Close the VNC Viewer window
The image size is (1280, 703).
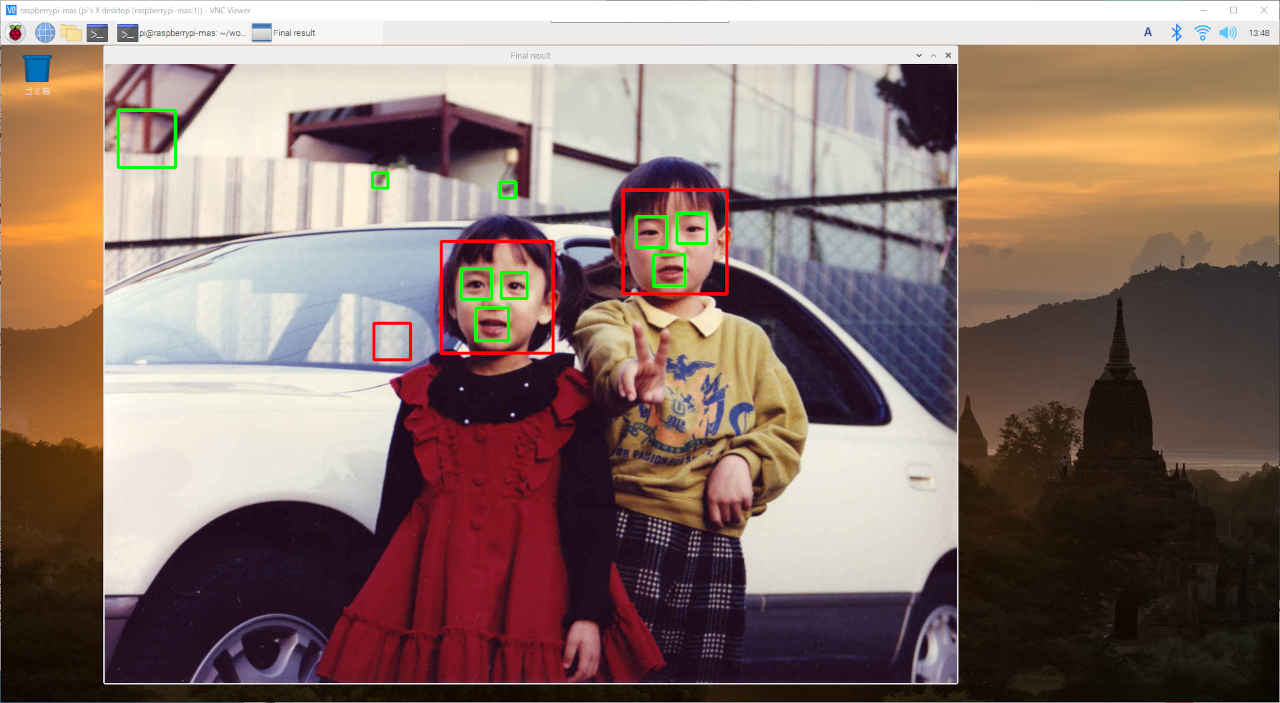coord(1262,10)
